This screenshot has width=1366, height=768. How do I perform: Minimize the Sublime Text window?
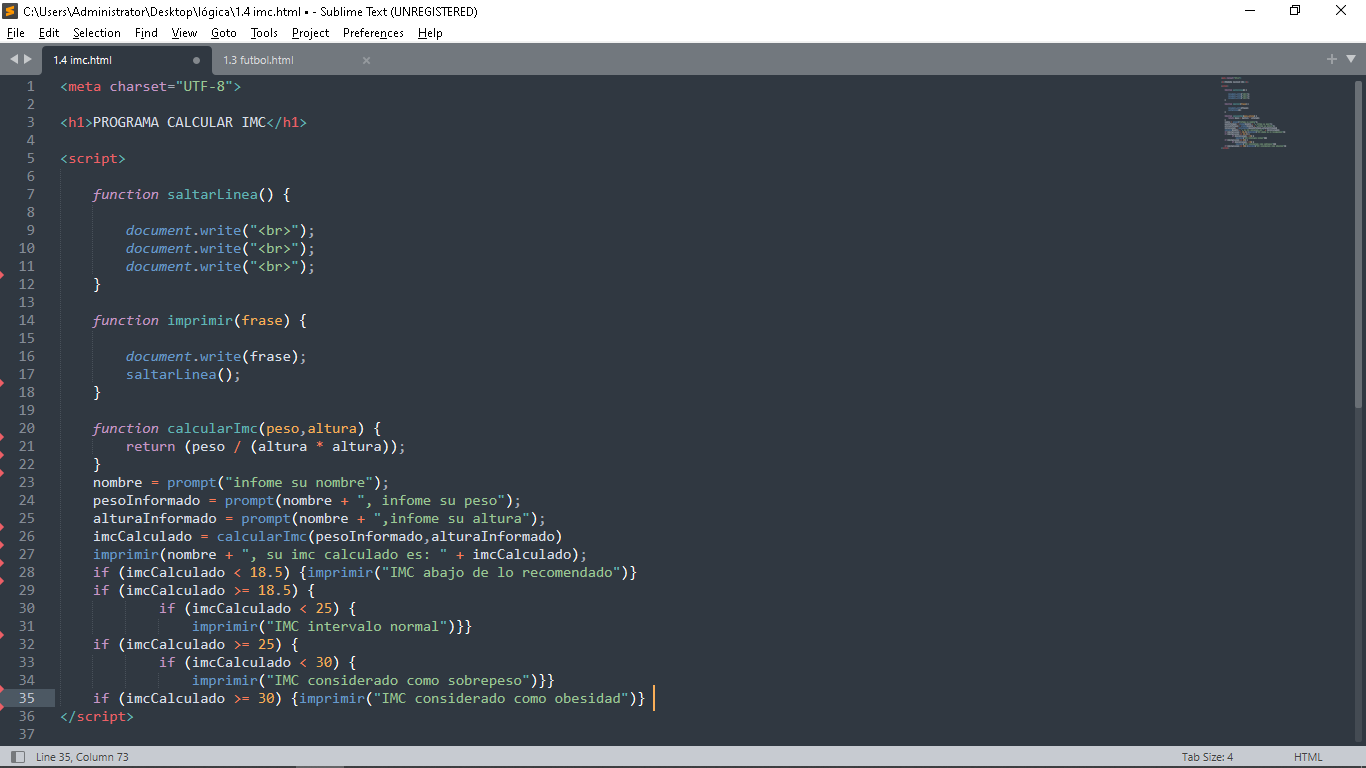[1250, 11]
